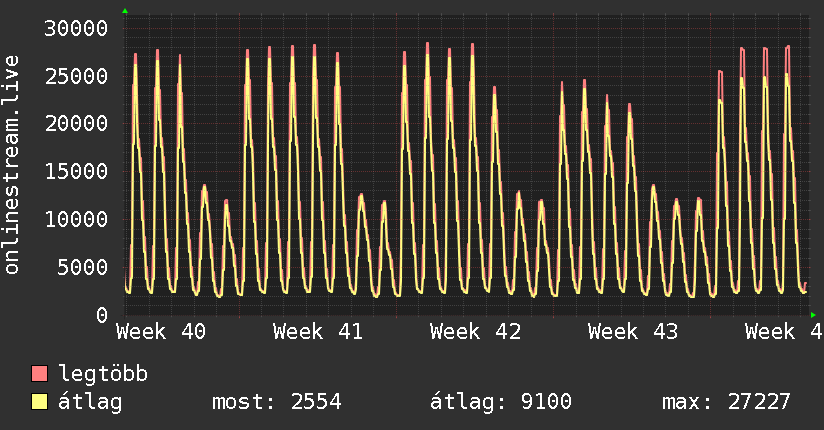Screen dimensions: 824x430
Task: Click the onlinestream.live vertical axis title
Action: coord(12,165)
